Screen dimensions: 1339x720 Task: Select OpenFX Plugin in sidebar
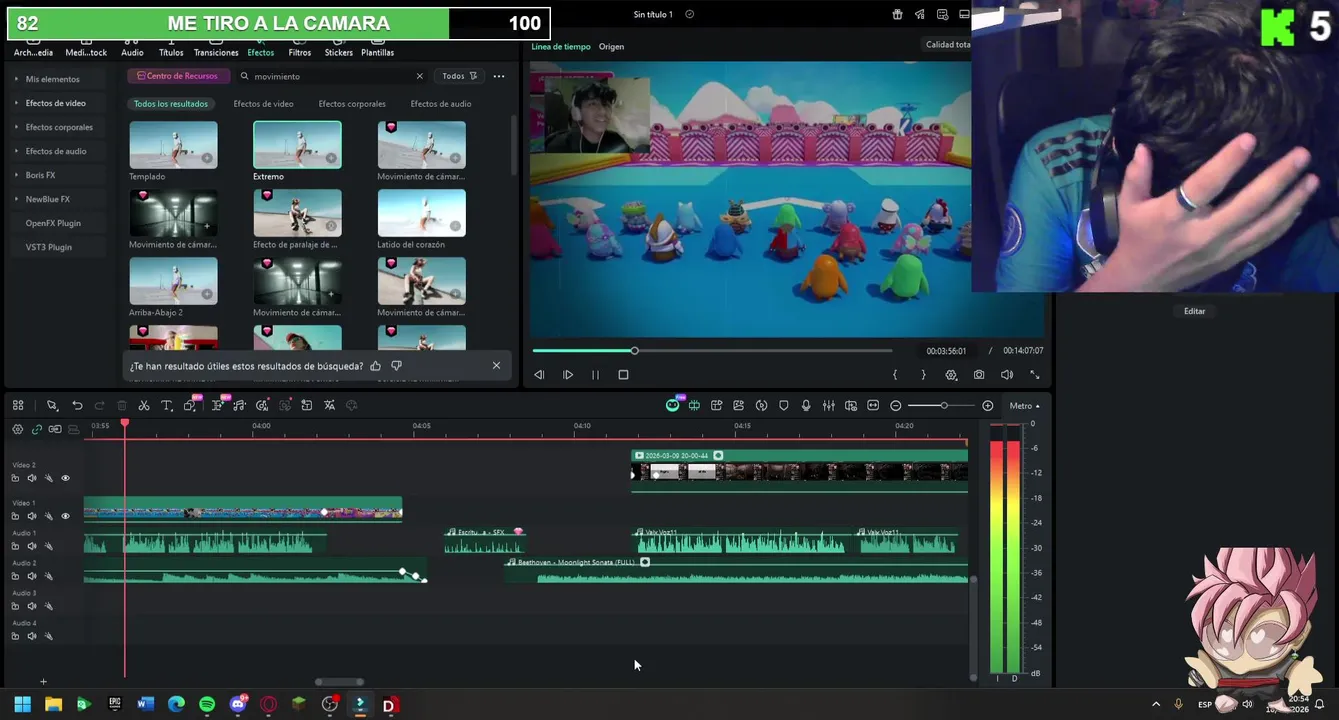[53, 223]
